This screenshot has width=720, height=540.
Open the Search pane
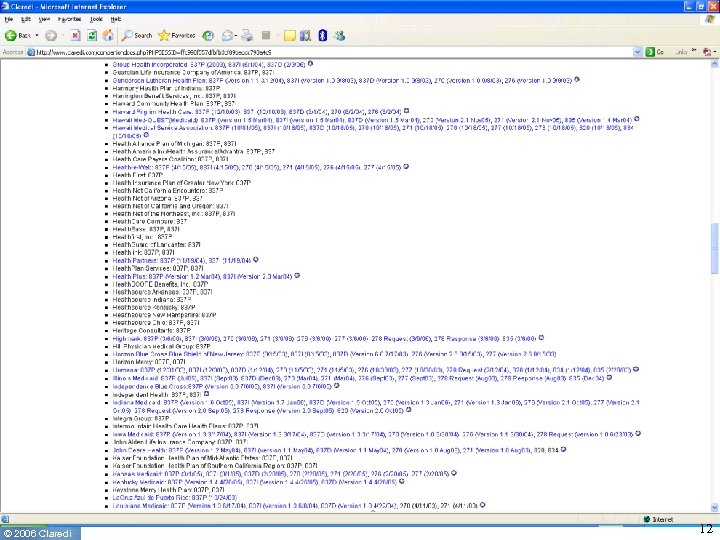click(x=137, y=35)
